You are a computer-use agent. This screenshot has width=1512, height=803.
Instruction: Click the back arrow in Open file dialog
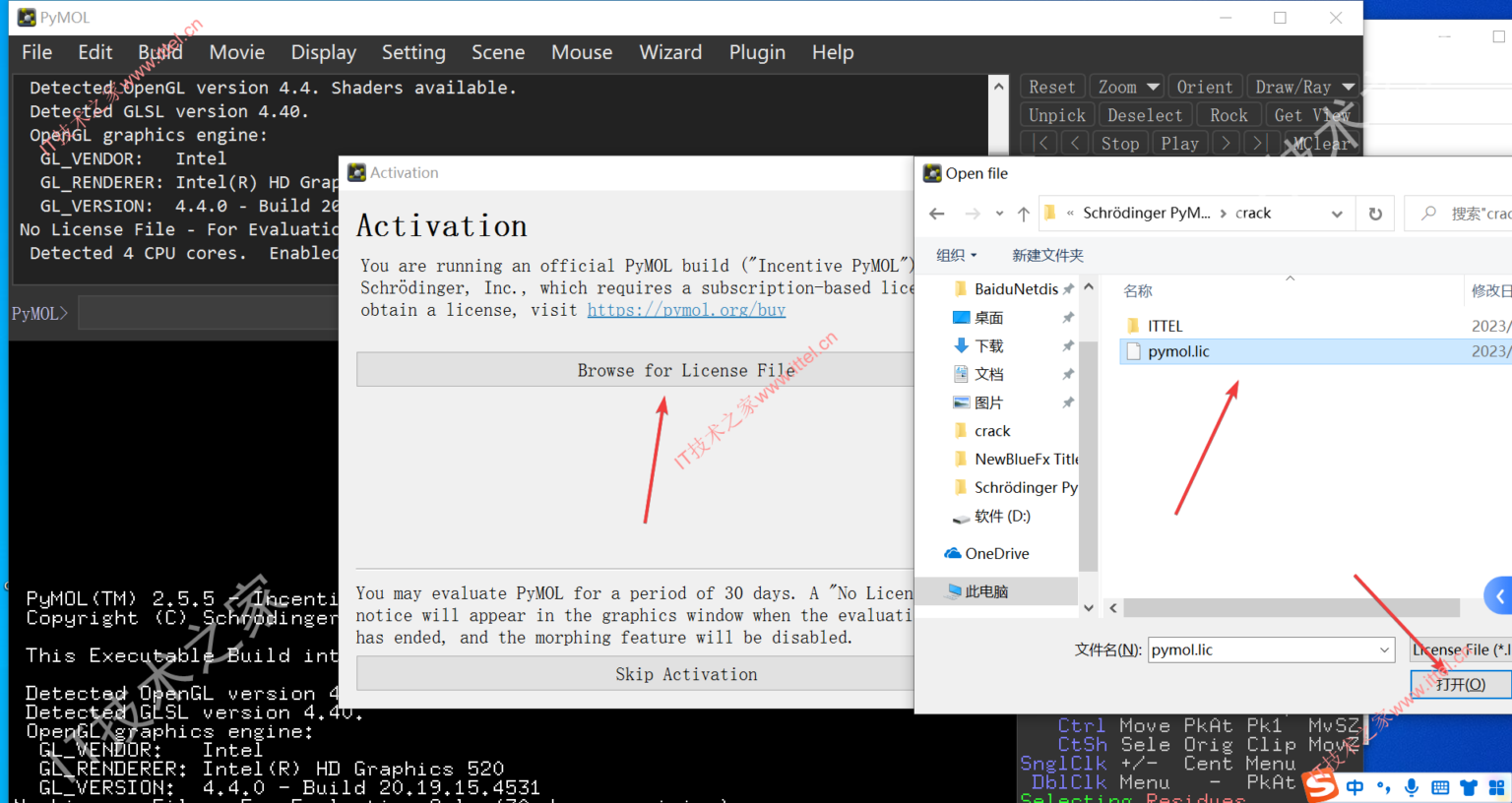pos(936,214)
